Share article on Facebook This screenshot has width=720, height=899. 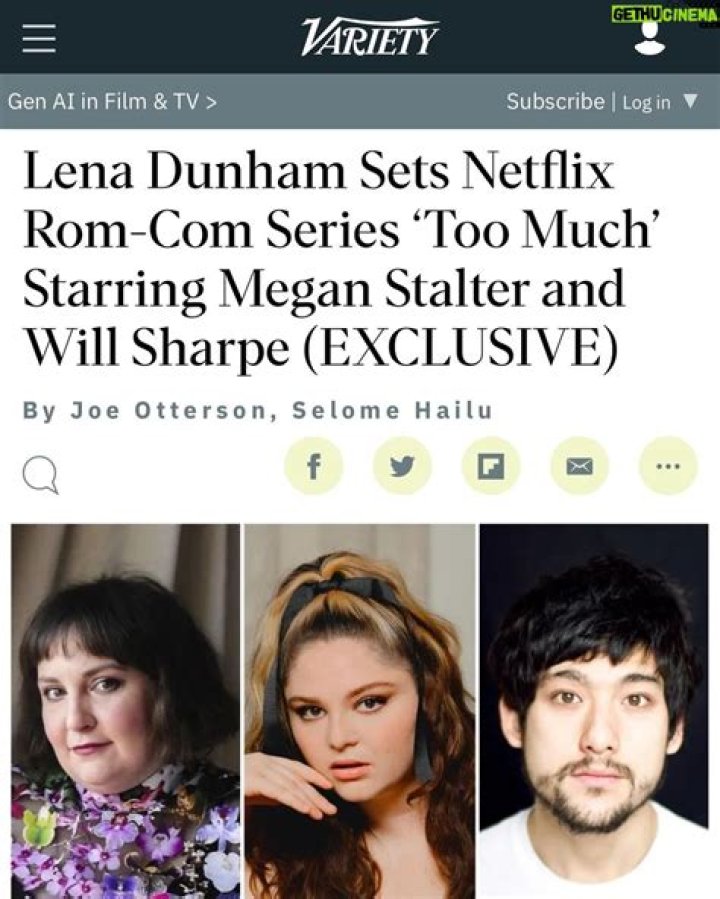(x=313, y=466)
